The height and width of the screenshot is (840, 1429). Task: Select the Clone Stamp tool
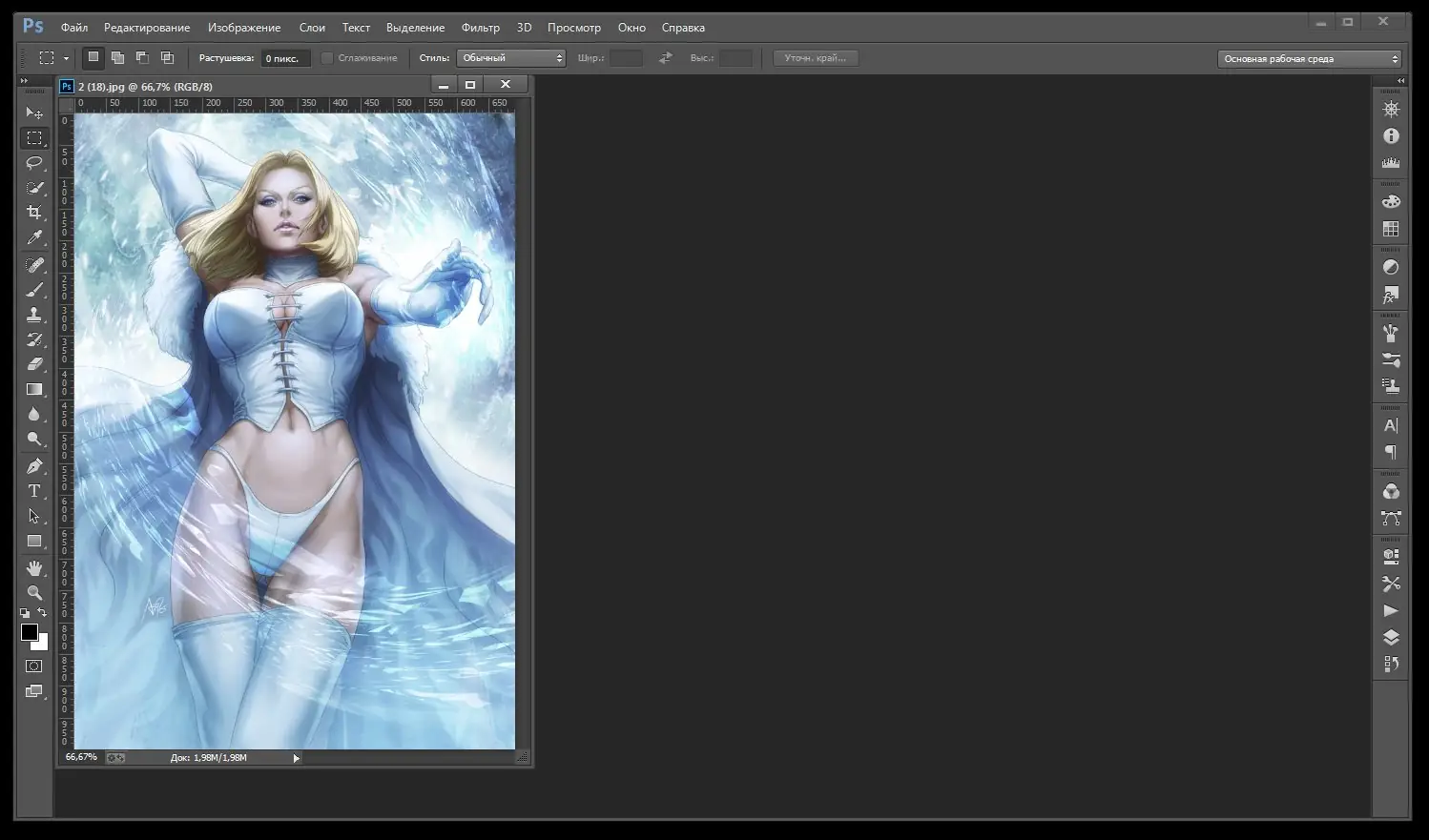click(x=35, y=315)
